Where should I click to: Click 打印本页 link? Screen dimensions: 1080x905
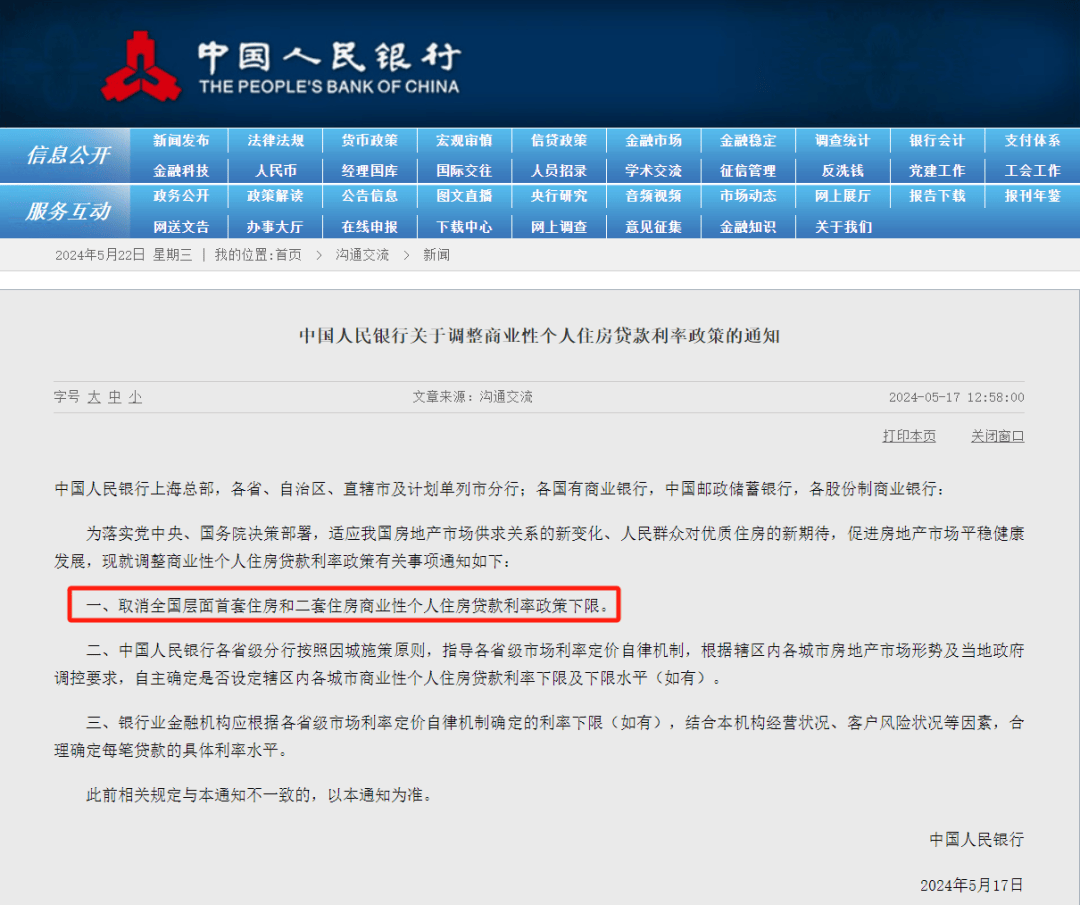coord(909,436)
